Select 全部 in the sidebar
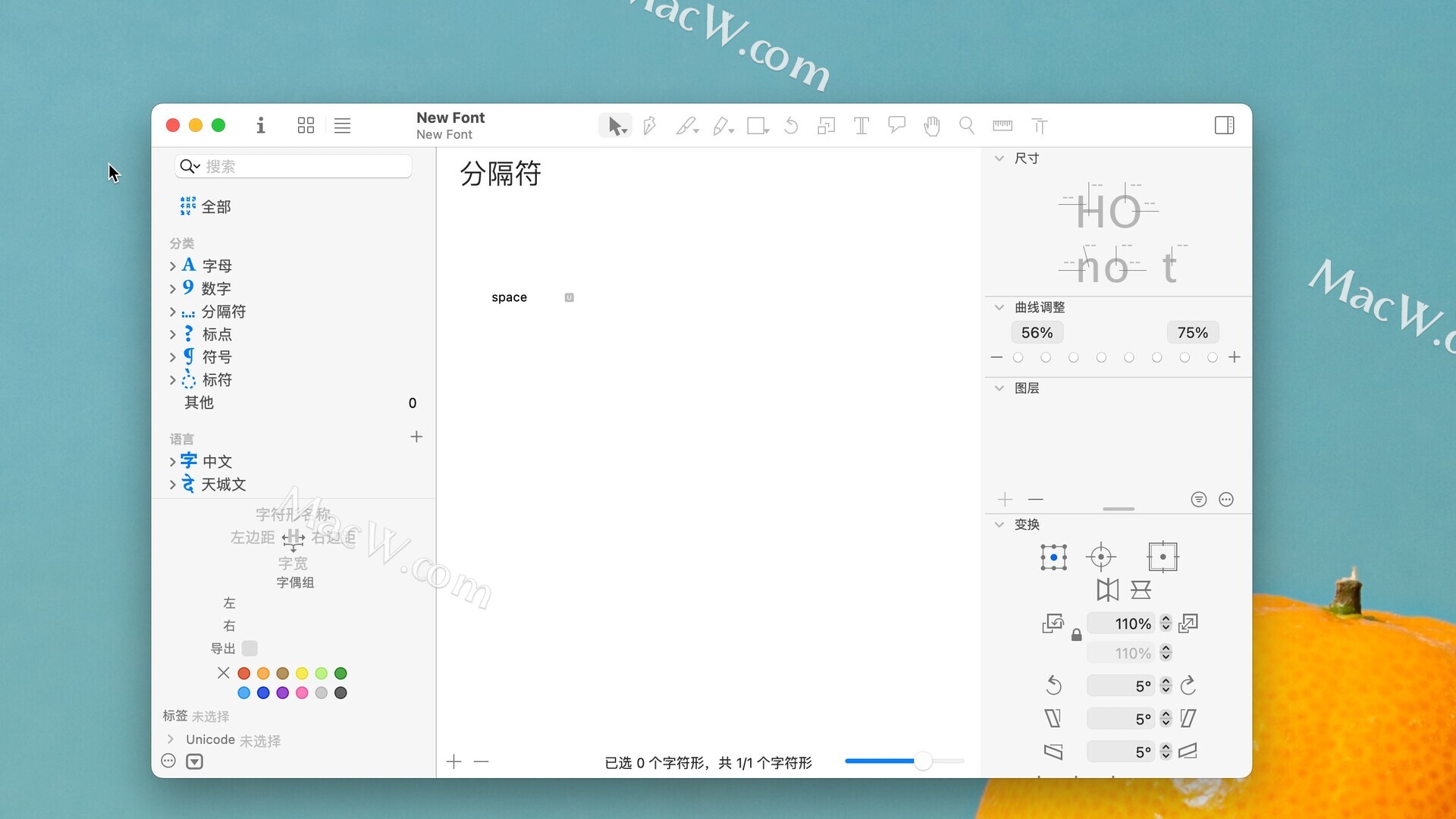 [206, 206]
